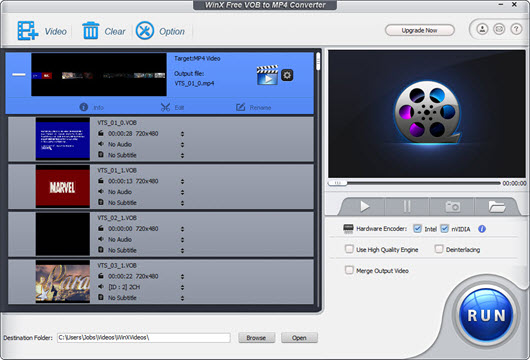Enable Use High Quality Engine

[x=349, y=249]
